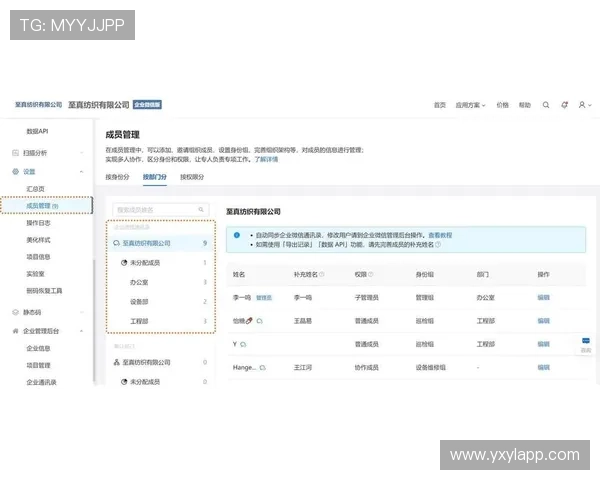Open 项目管理 in the sidebar

pos(38,365)
